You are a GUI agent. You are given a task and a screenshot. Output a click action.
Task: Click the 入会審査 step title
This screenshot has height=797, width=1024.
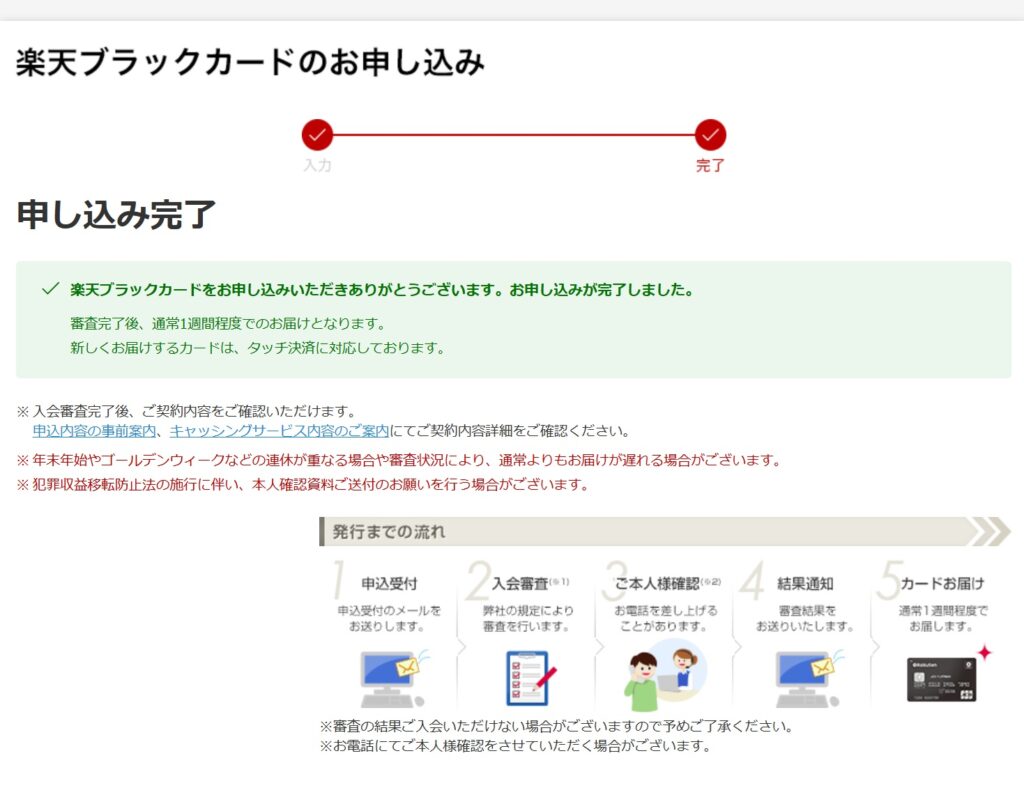coord(520,583)
